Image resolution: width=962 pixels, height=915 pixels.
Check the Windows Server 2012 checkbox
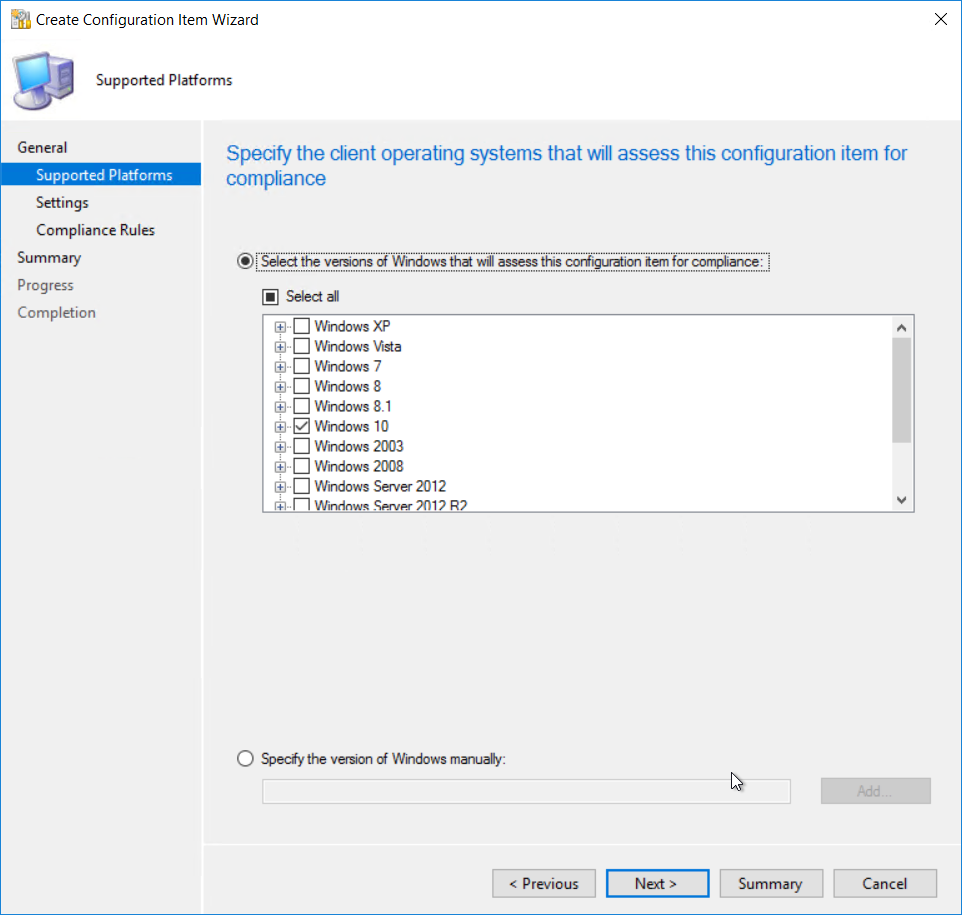301,486
